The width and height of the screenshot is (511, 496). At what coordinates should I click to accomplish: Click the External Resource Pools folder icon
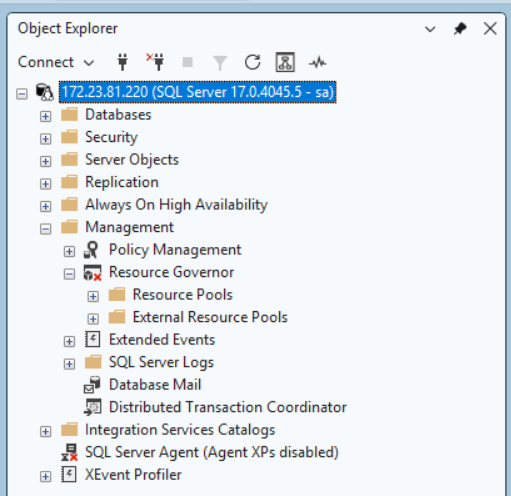[x=117, y=317]
